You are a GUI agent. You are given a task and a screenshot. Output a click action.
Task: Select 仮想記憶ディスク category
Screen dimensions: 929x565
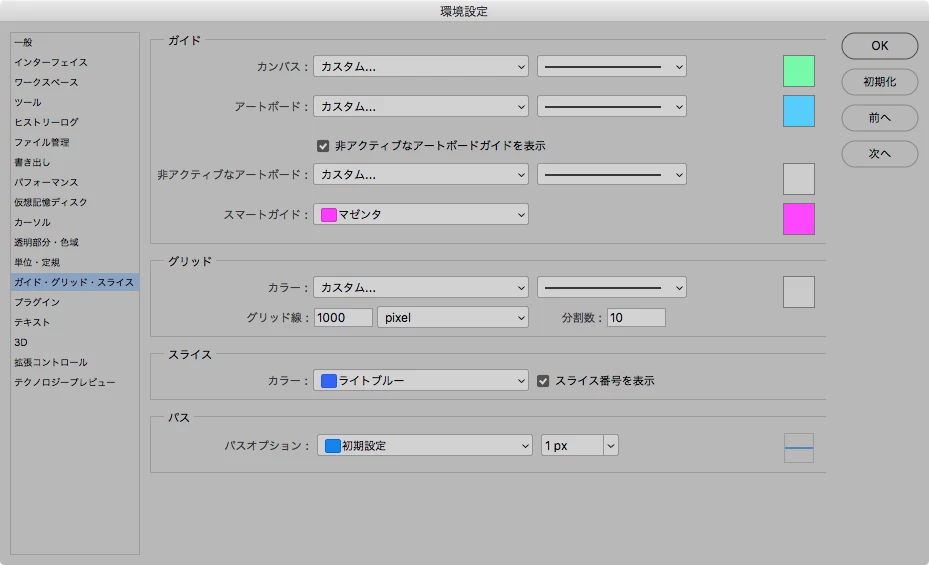[50, 203]
